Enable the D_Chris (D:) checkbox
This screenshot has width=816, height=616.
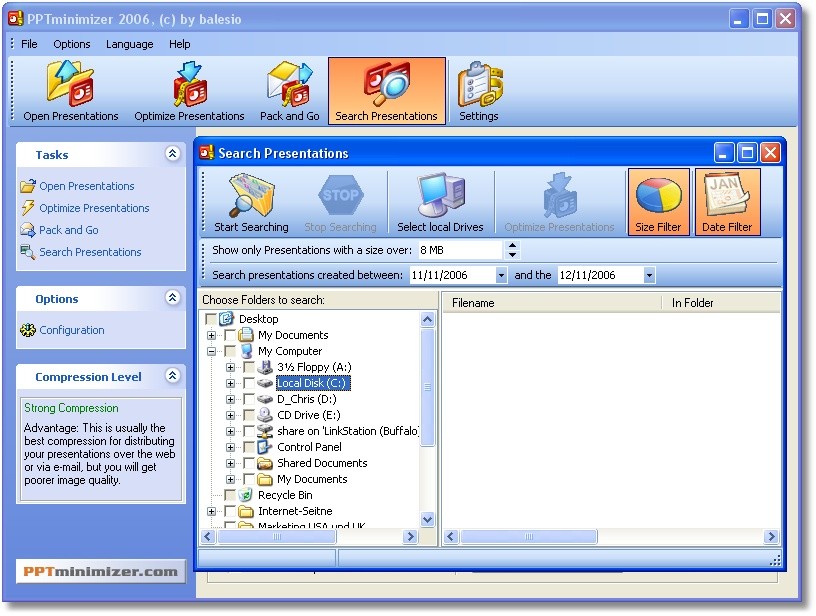pos(249,399)
